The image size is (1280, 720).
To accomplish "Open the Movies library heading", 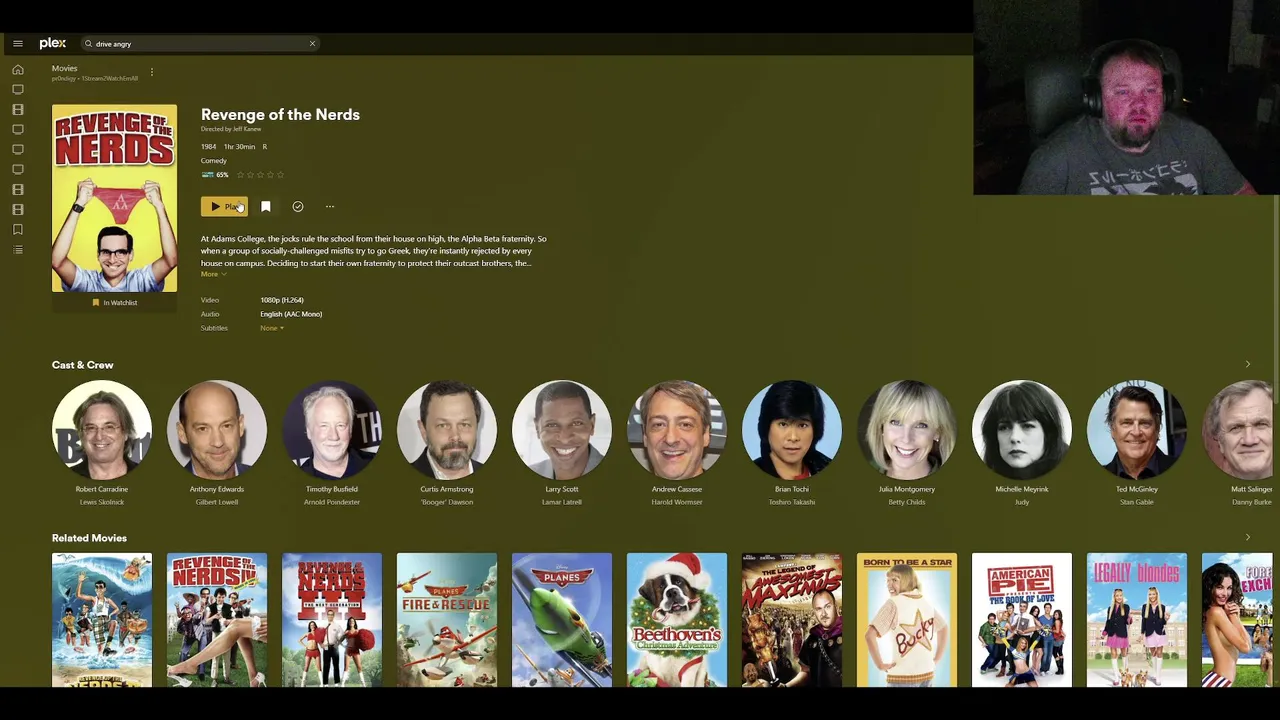I will click(64, 68).
